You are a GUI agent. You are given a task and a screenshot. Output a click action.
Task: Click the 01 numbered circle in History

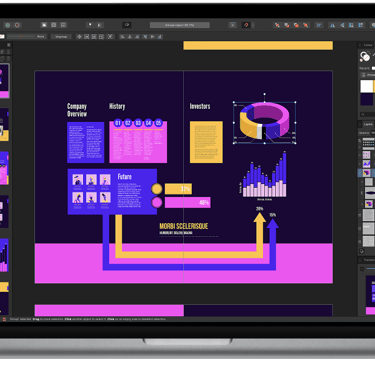pos(118,123)
